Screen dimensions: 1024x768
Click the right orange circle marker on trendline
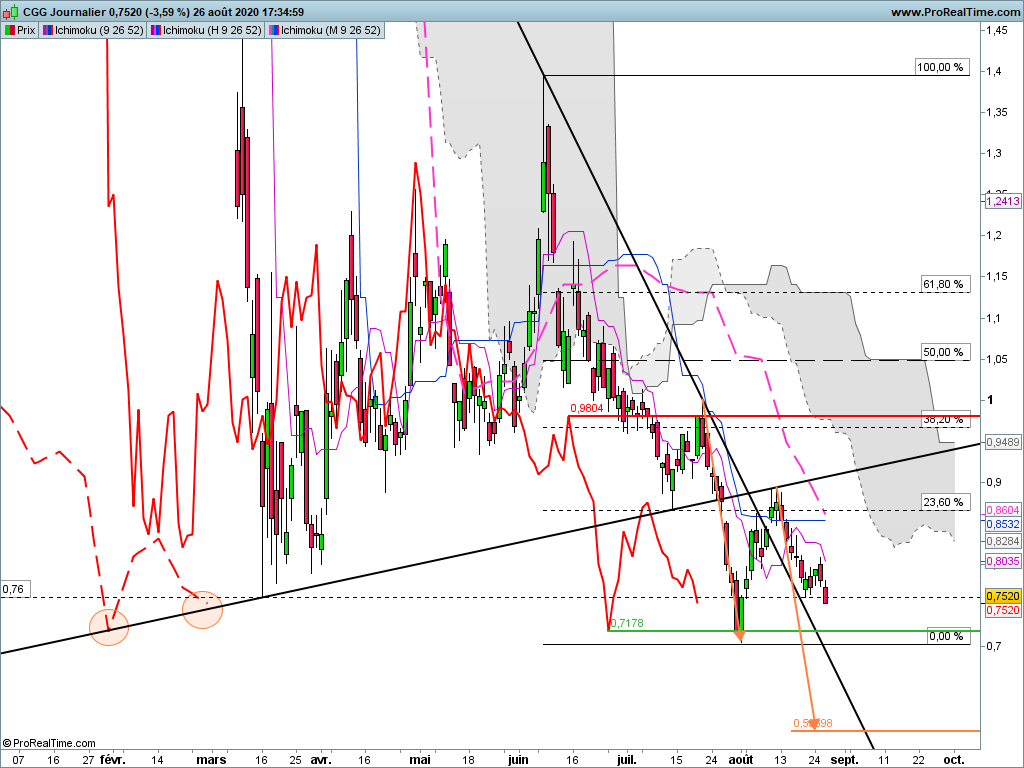(203, 608)
